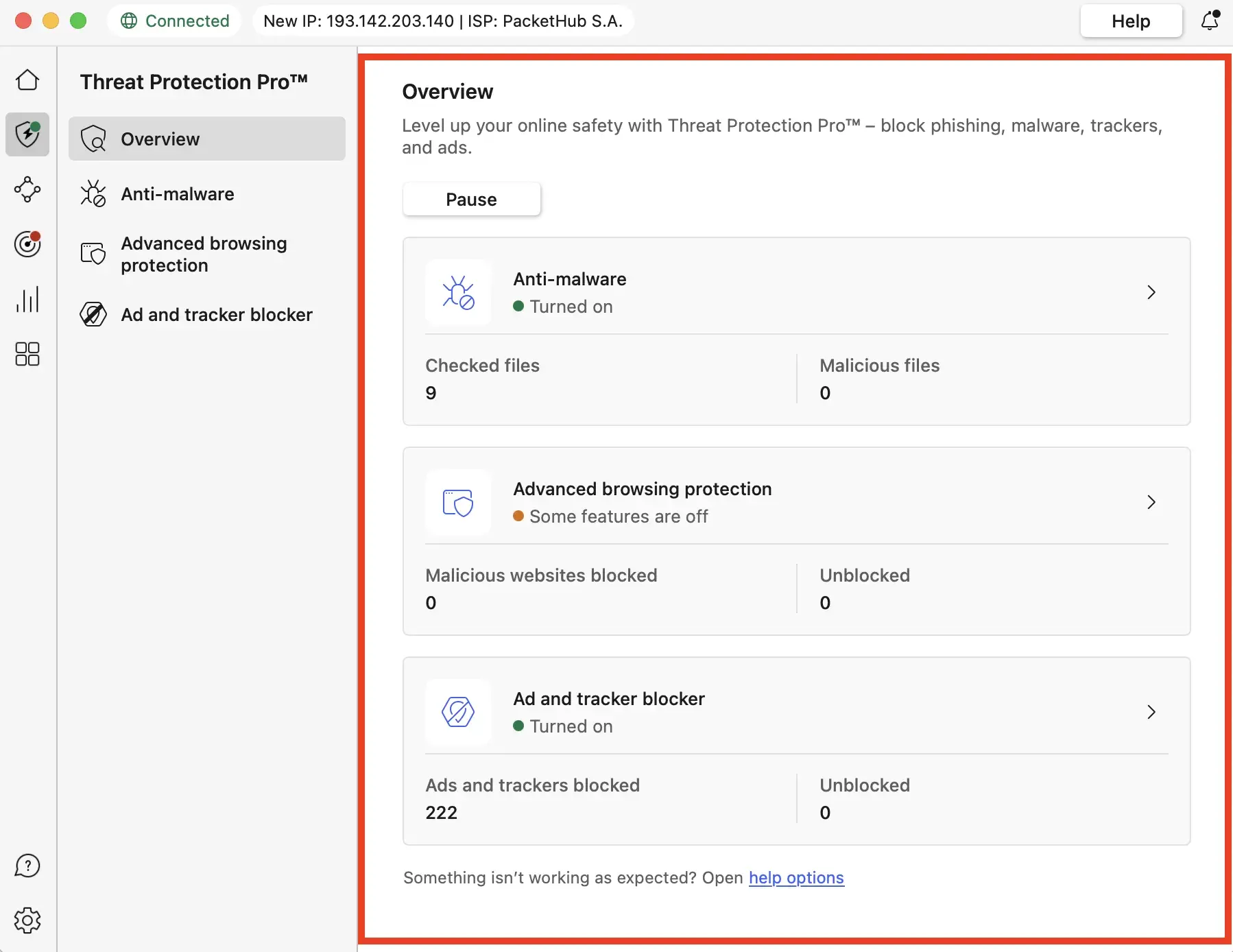The width and height of the screenshot is (1233, 952).
Task: Click the notifications bell icon
Action: pyautogui.click(x=1210, y=21)
